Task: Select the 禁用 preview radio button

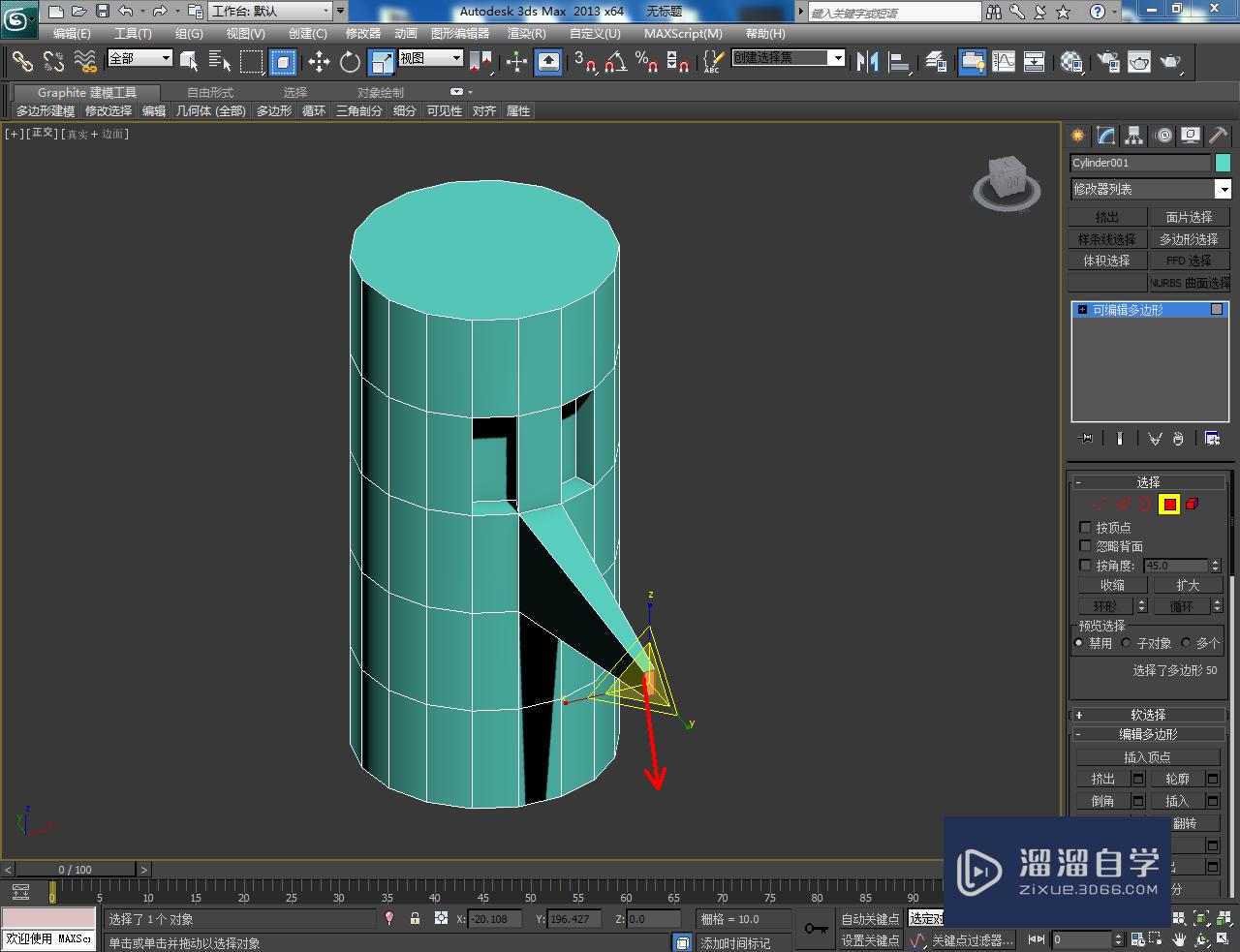Action: [1079, 643]
